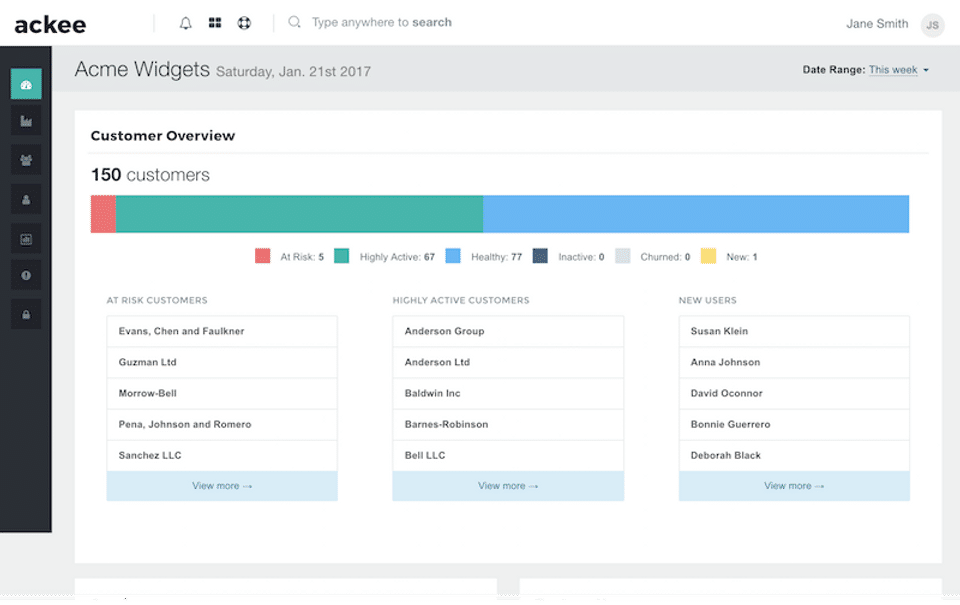This screenshot has width=960, height=605.
Task: Click the blue Healthy bar segment
Action: tap(696, 214)
